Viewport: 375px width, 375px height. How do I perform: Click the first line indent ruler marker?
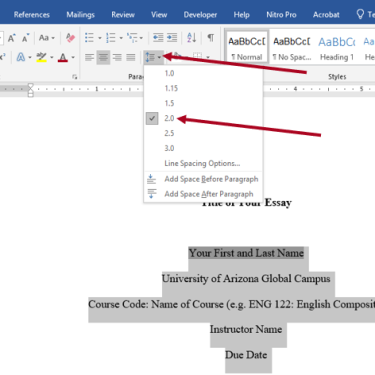31,86
